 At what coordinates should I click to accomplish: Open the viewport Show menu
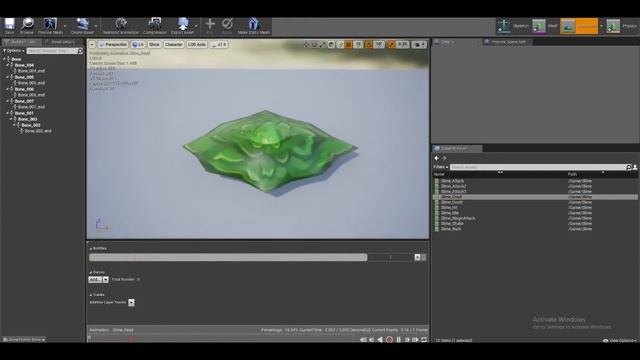[x=154, y=44]
